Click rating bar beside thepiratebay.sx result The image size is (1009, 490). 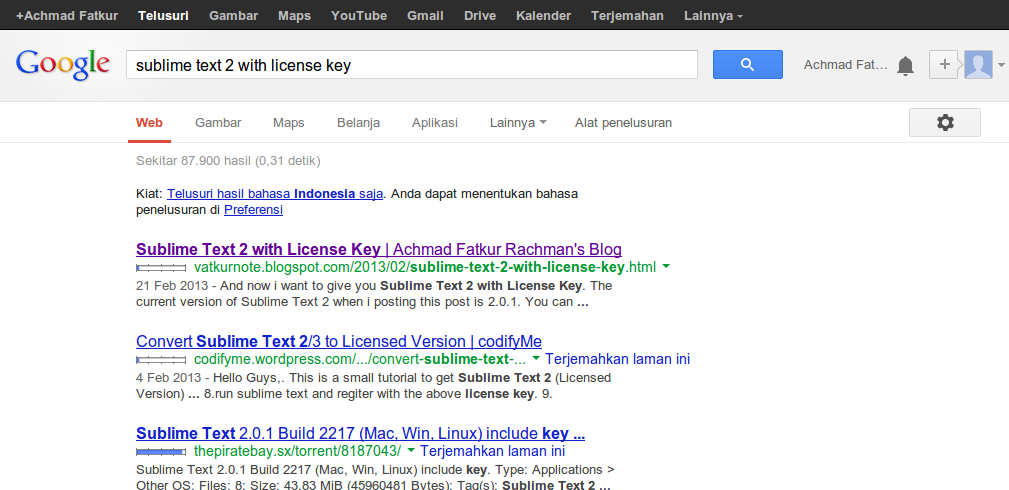pos(161,451)
